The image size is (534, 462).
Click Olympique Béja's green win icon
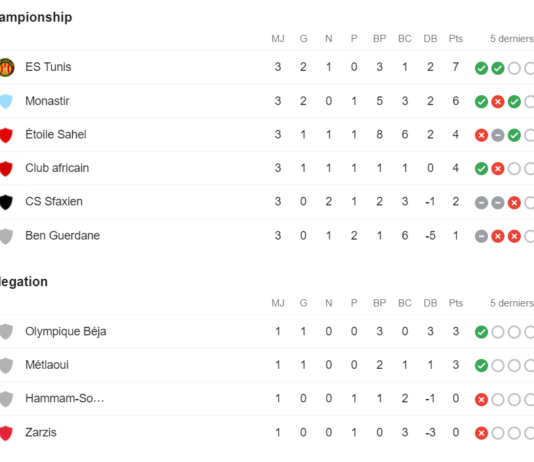(x=481, y=332)
